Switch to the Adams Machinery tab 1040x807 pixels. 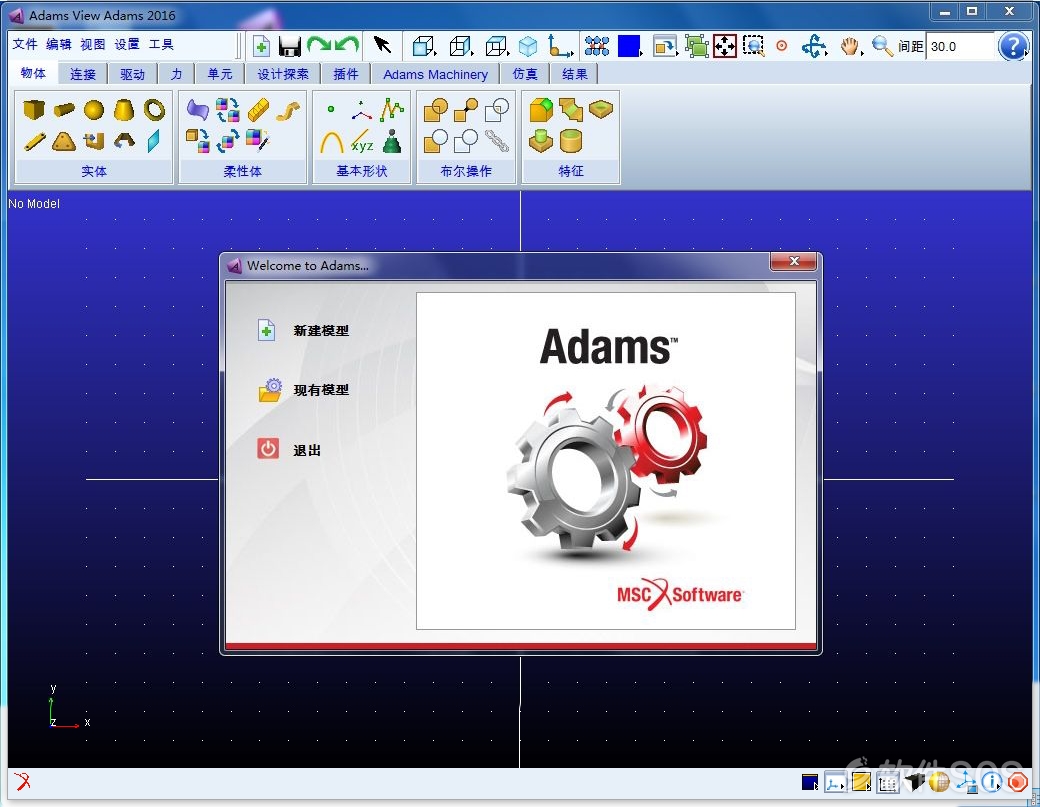tap(435, 74)
